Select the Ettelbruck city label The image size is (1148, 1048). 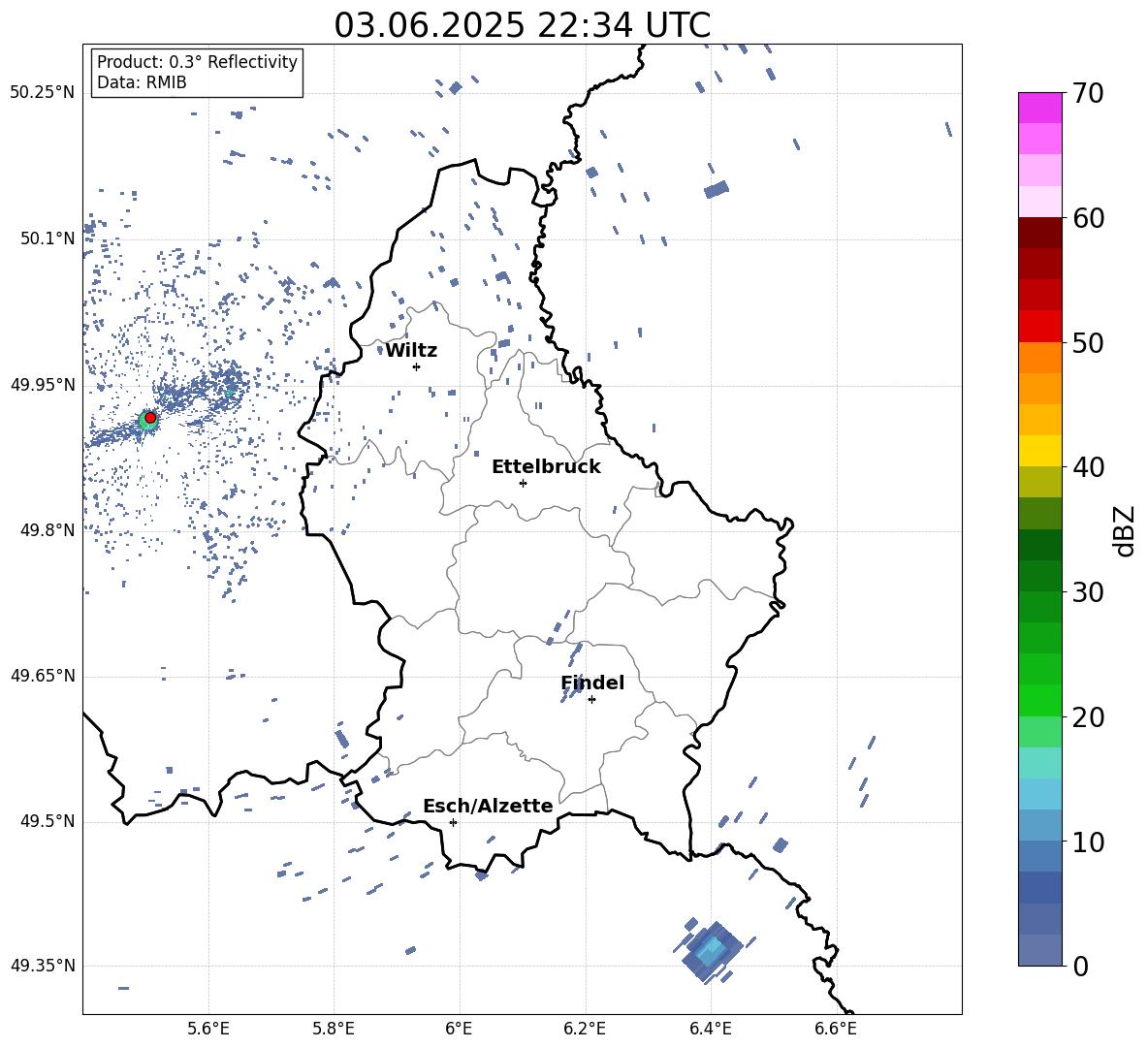546,467
